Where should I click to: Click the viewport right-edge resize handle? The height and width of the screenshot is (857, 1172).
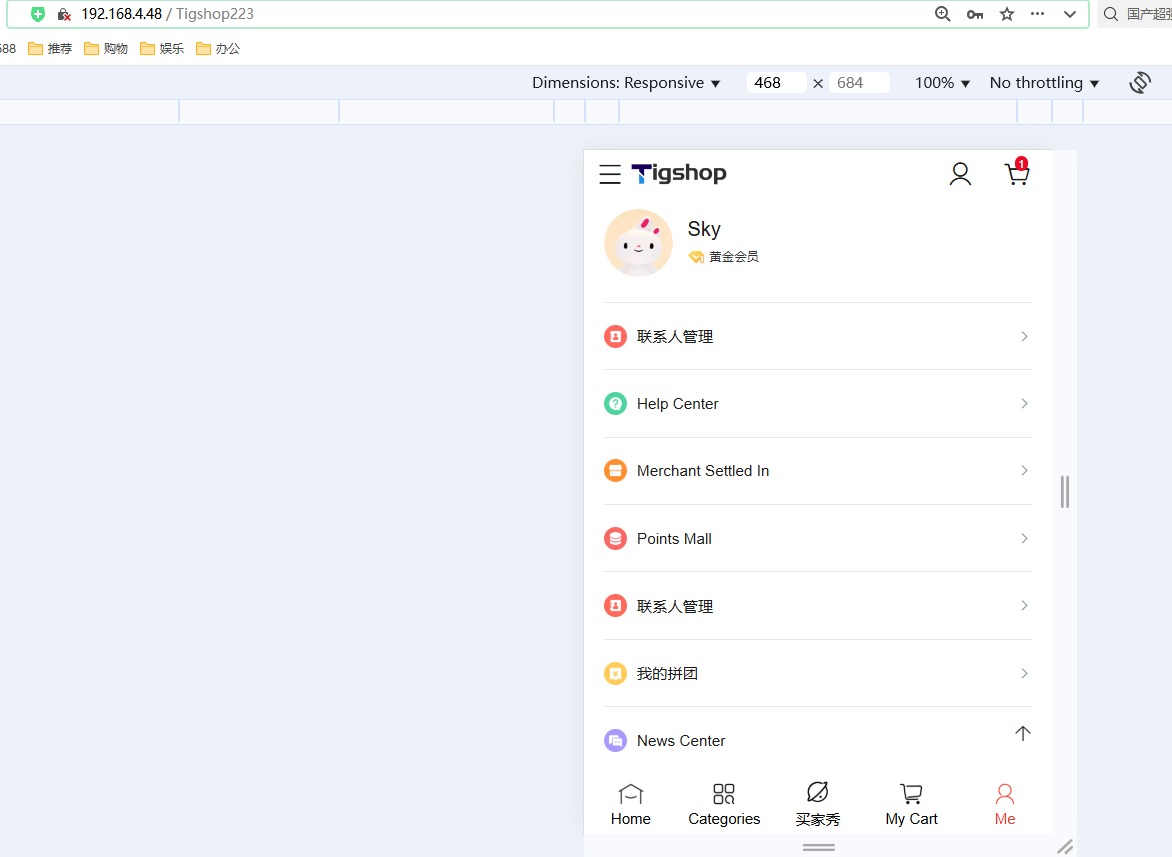[x=1065, y=492]
